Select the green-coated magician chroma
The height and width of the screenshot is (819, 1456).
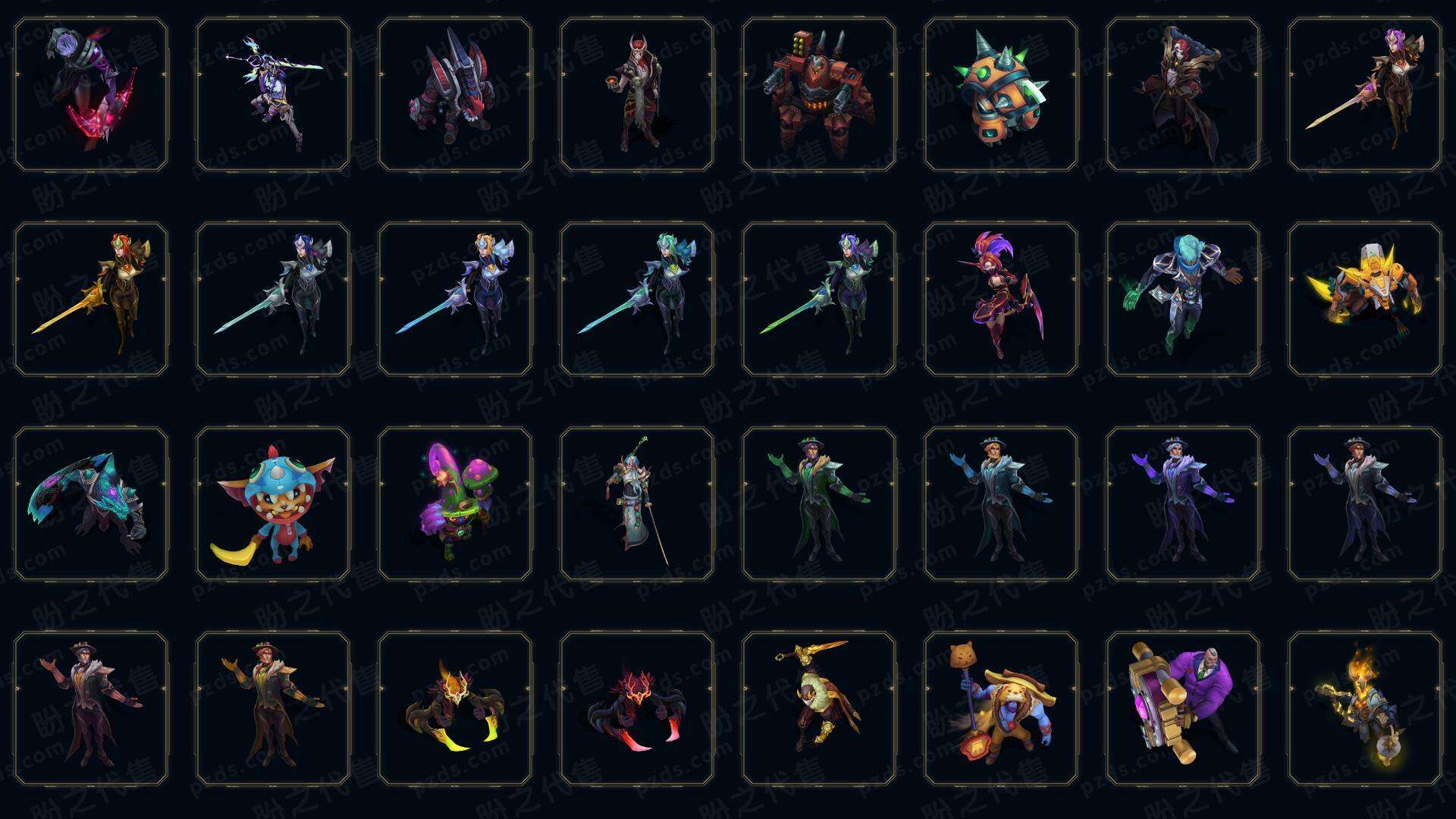819,504
